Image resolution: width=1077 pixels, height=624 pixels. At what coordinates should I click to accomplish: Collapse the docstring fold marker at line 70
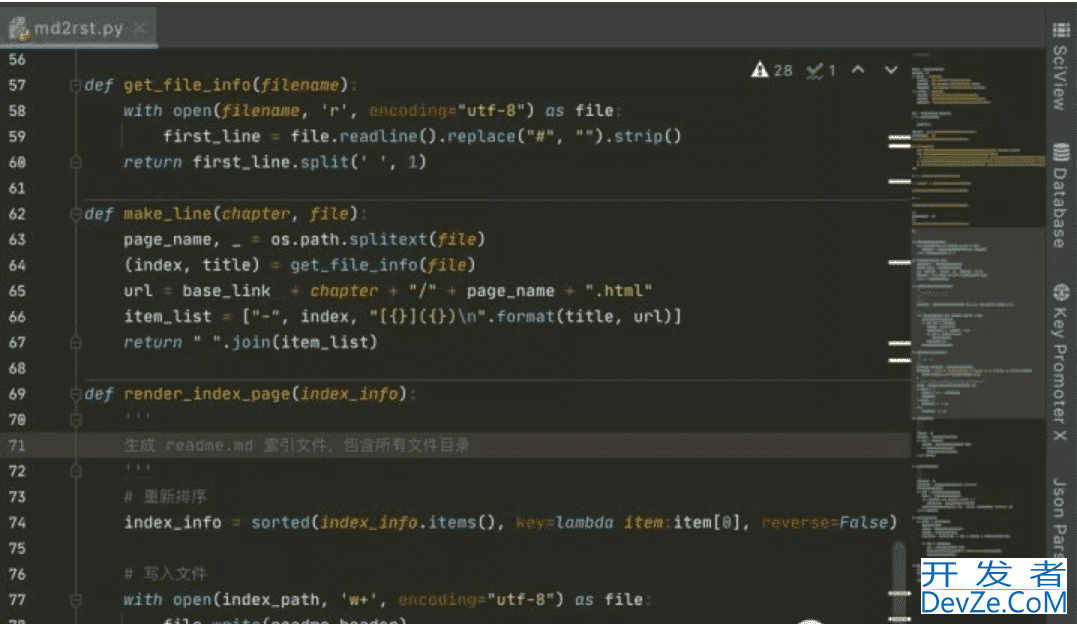click(x=76, y=419)
